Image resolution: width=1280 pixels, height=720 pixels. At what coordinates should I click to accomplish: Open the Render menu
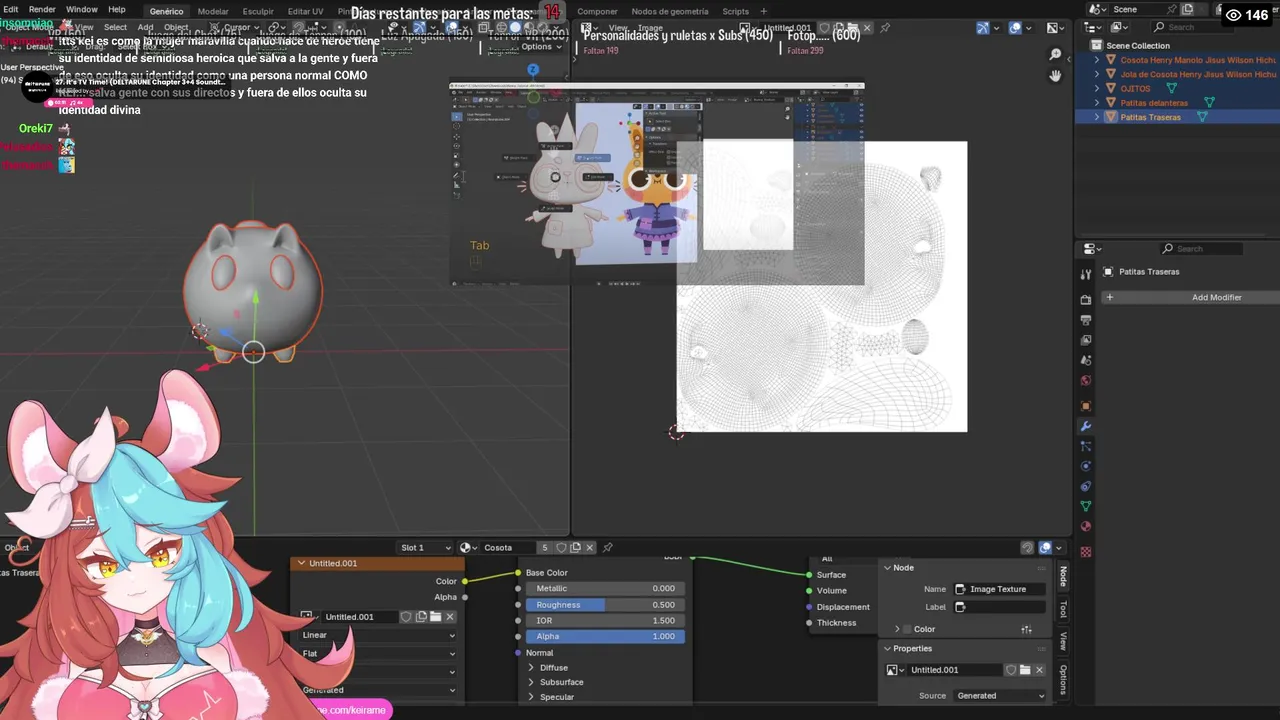coord(42,9)
